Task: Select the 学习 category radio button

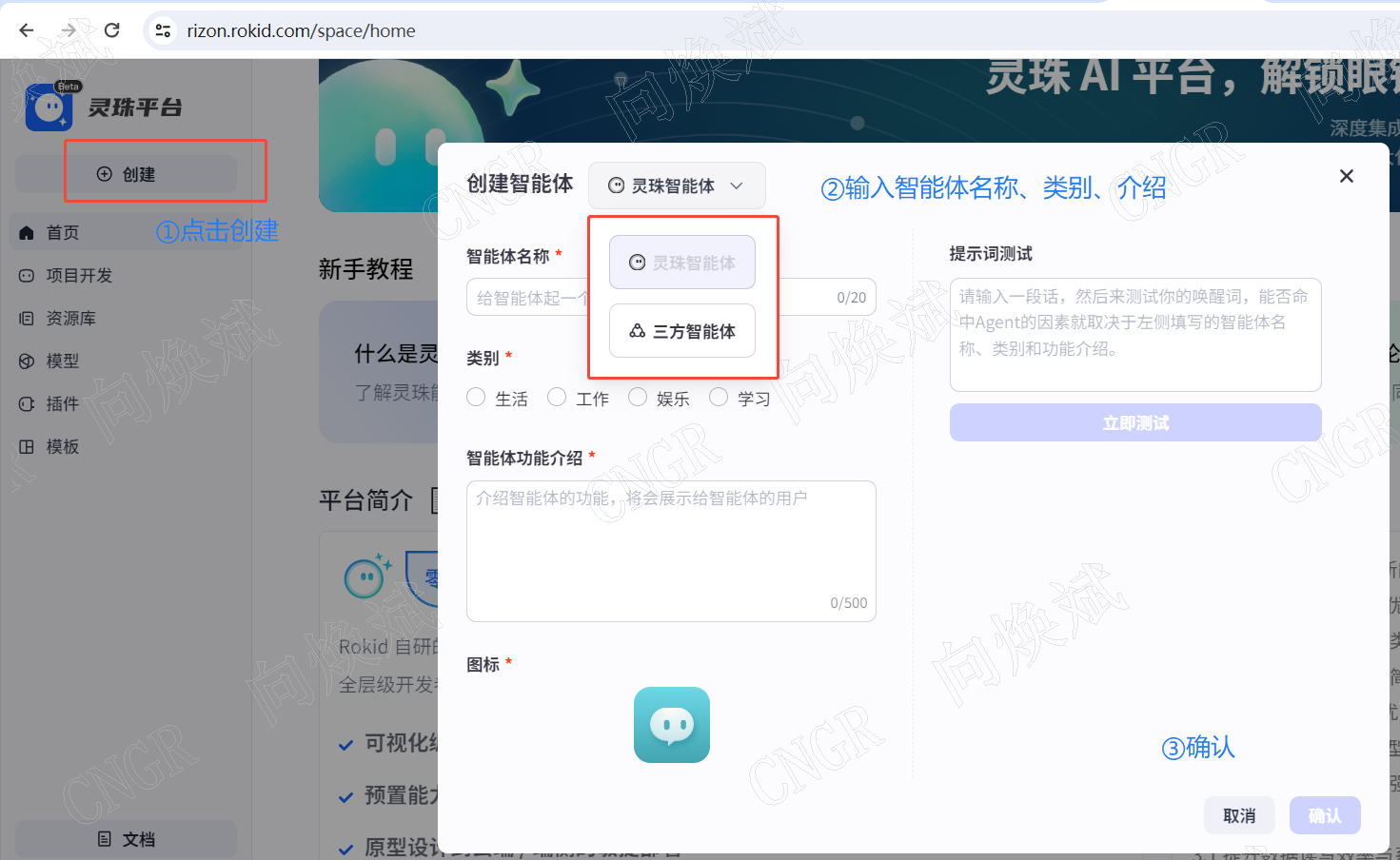Action: coord(719,397)
